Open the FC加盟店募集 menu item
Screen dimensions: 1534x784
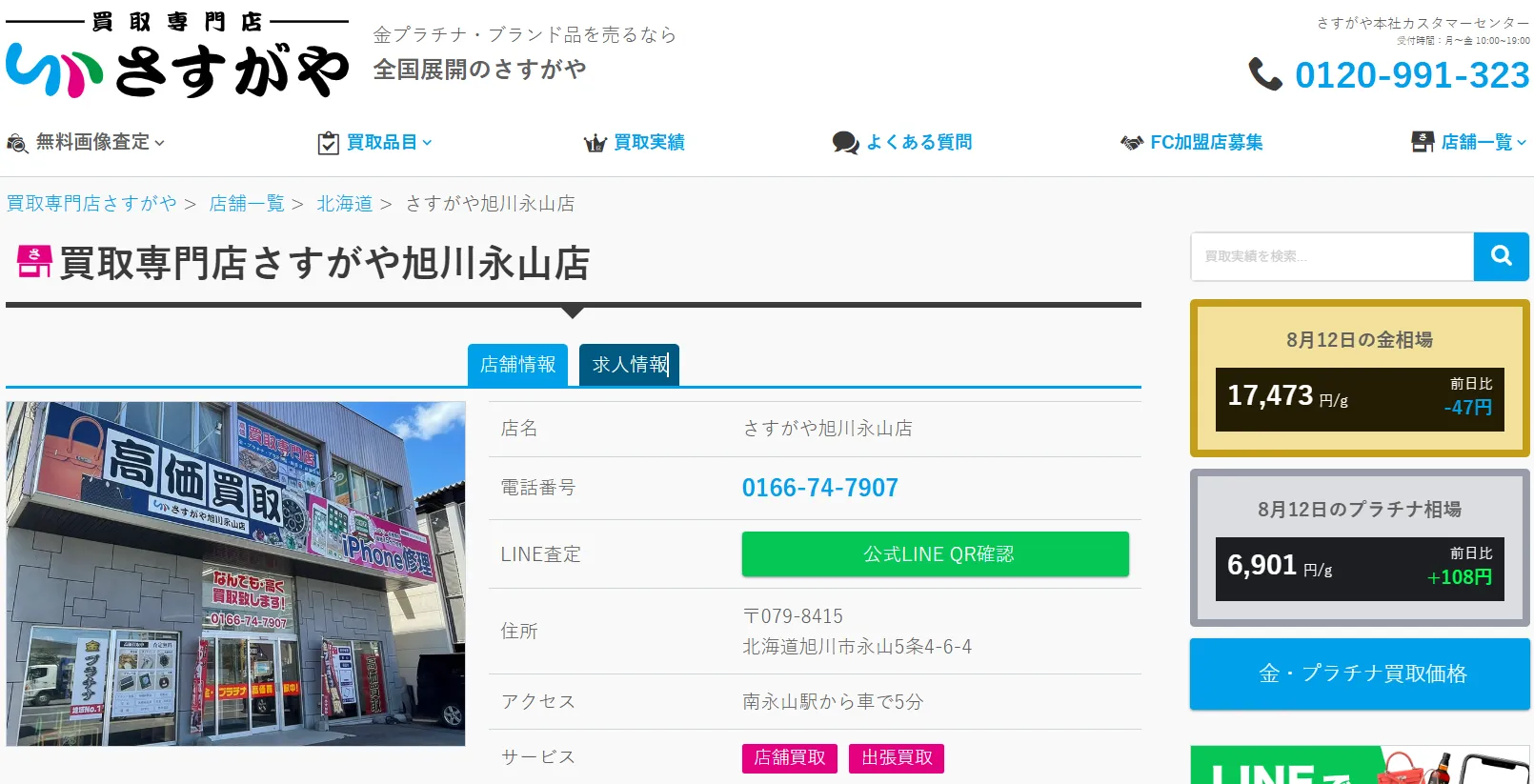click(1206, 142)
